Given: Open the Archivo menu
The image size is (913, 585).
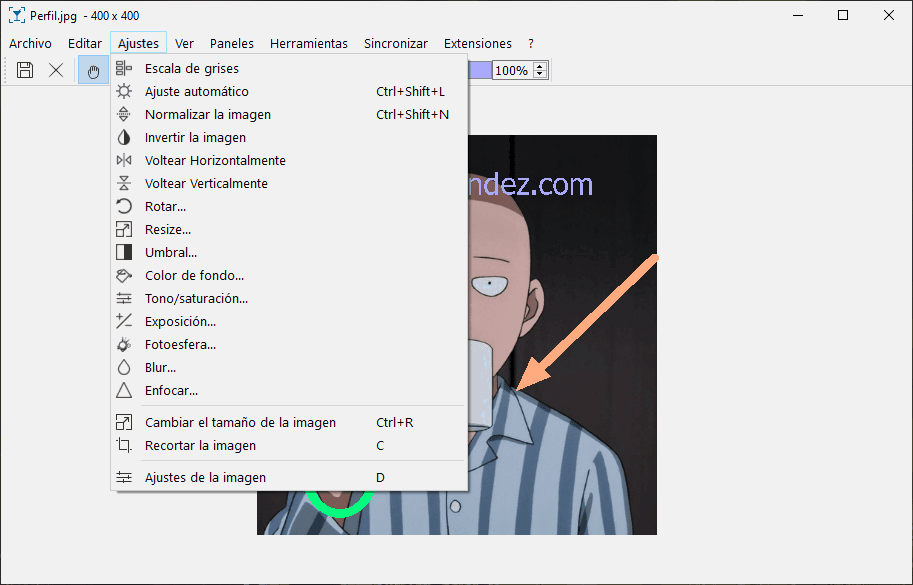Looking at the screenshot, I should tap(30, 44).
